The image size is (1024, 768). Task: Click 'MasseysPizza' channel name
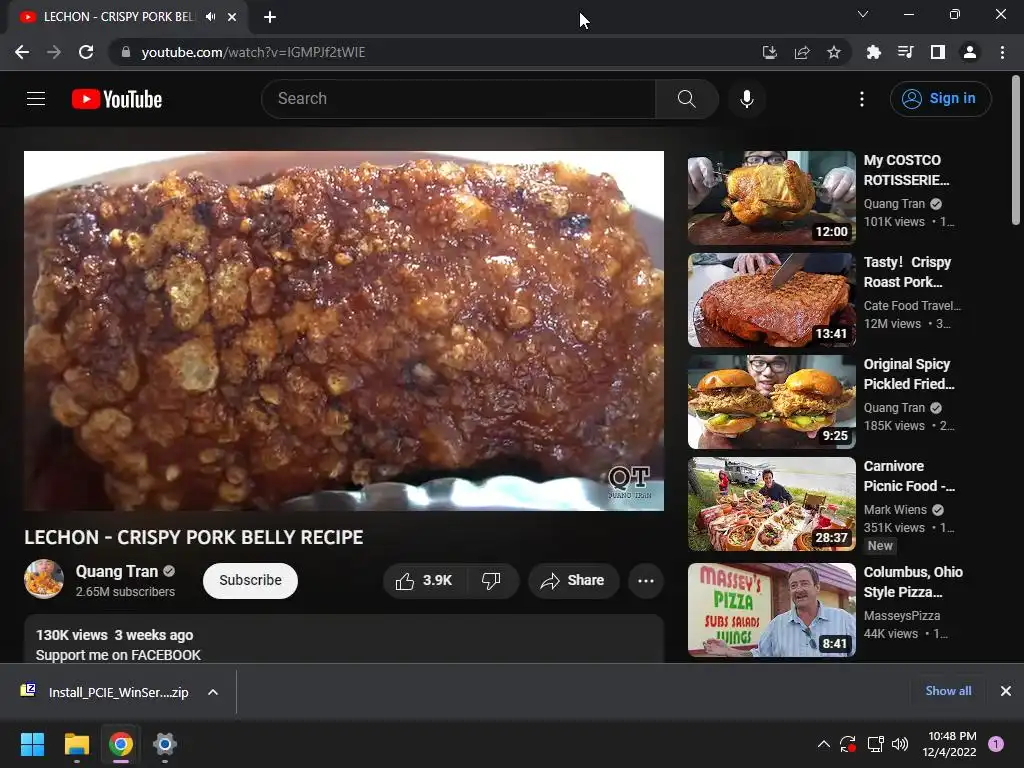[x=902, y=616]
